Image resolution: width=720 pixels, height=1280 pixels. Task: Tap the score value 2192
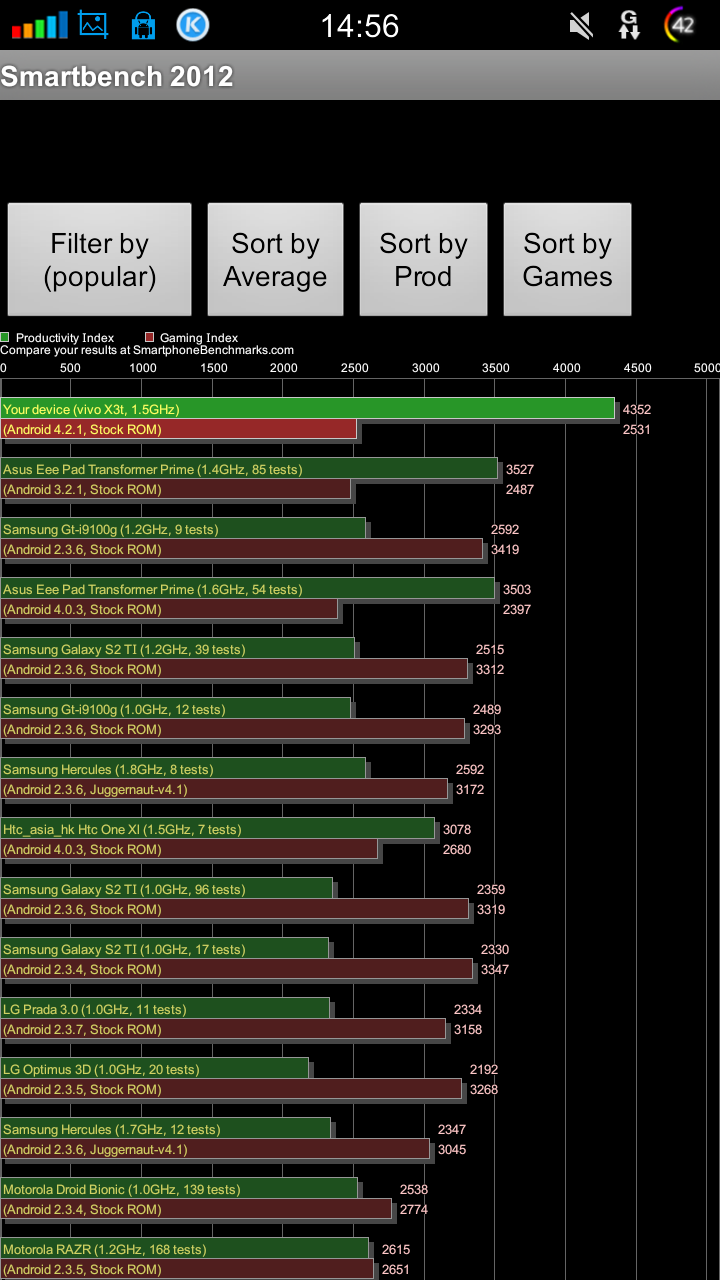point(484,1070)
